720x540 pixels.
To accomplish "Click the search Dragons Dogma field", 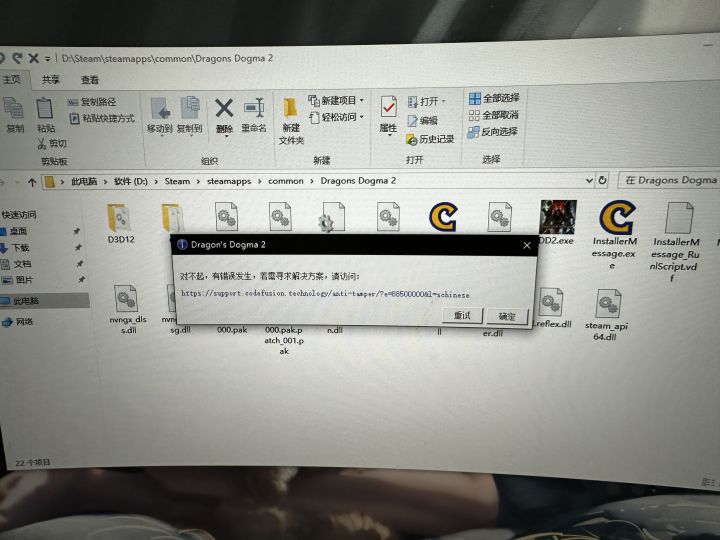I will tap(669, 180).
